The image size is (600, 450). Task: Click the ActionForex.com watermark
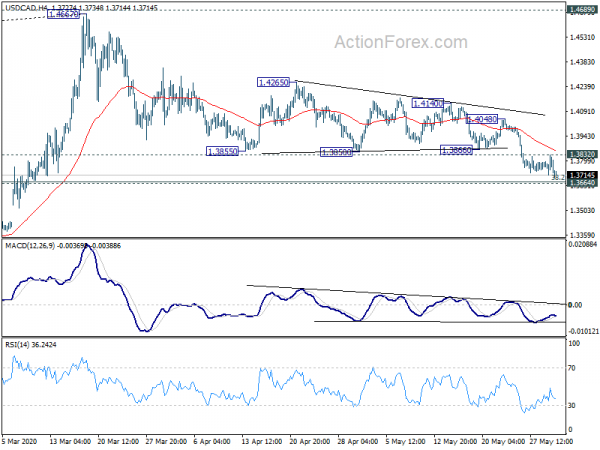[401, 42]
